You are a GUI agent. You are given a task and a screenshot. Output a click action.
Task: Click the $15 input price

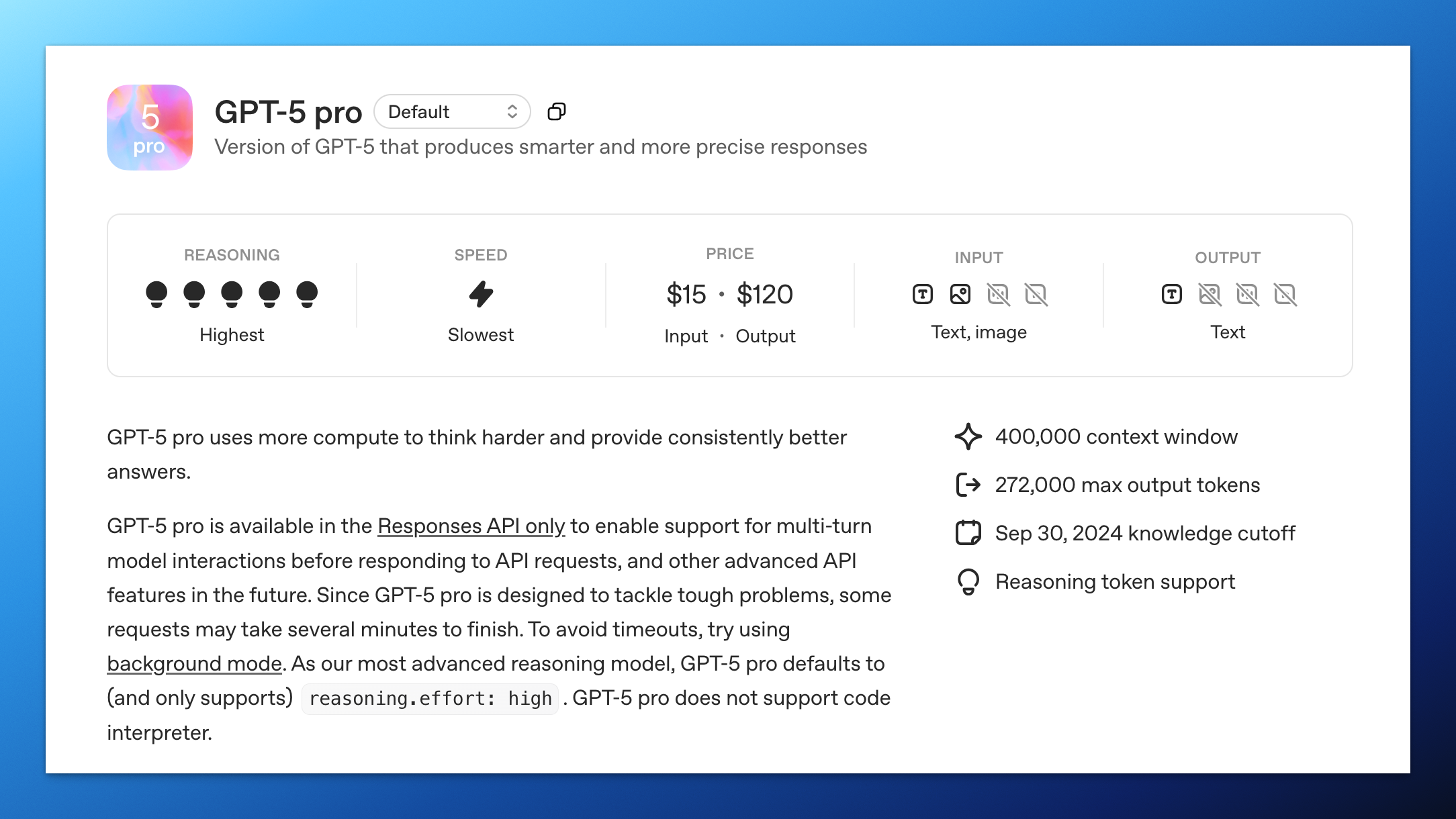(x=686, y=294)
